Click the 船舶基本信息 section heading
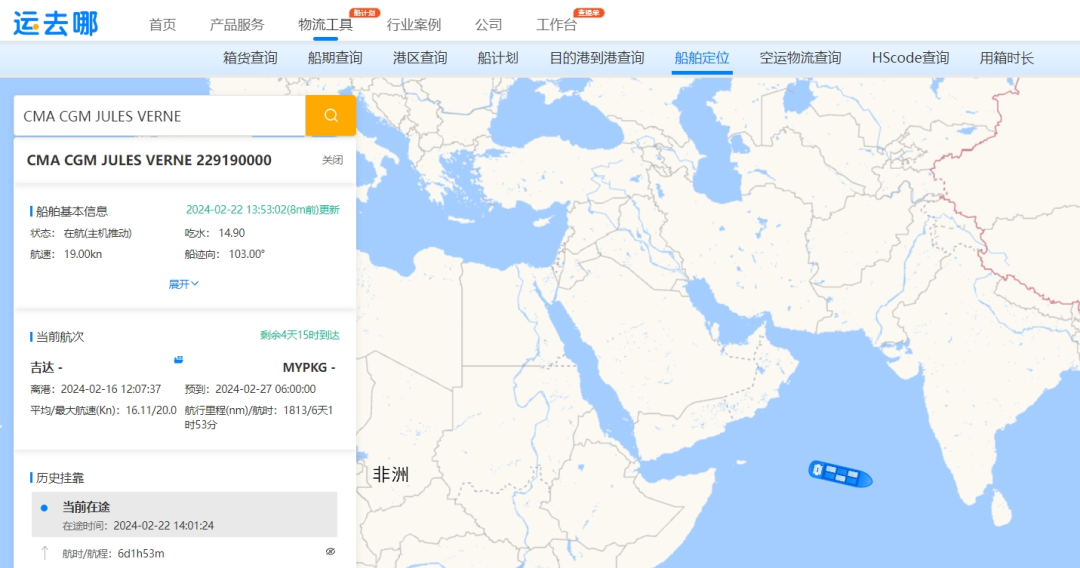Image resolution: width=1080 pixels, height=568 pixels. click(72, 211)
